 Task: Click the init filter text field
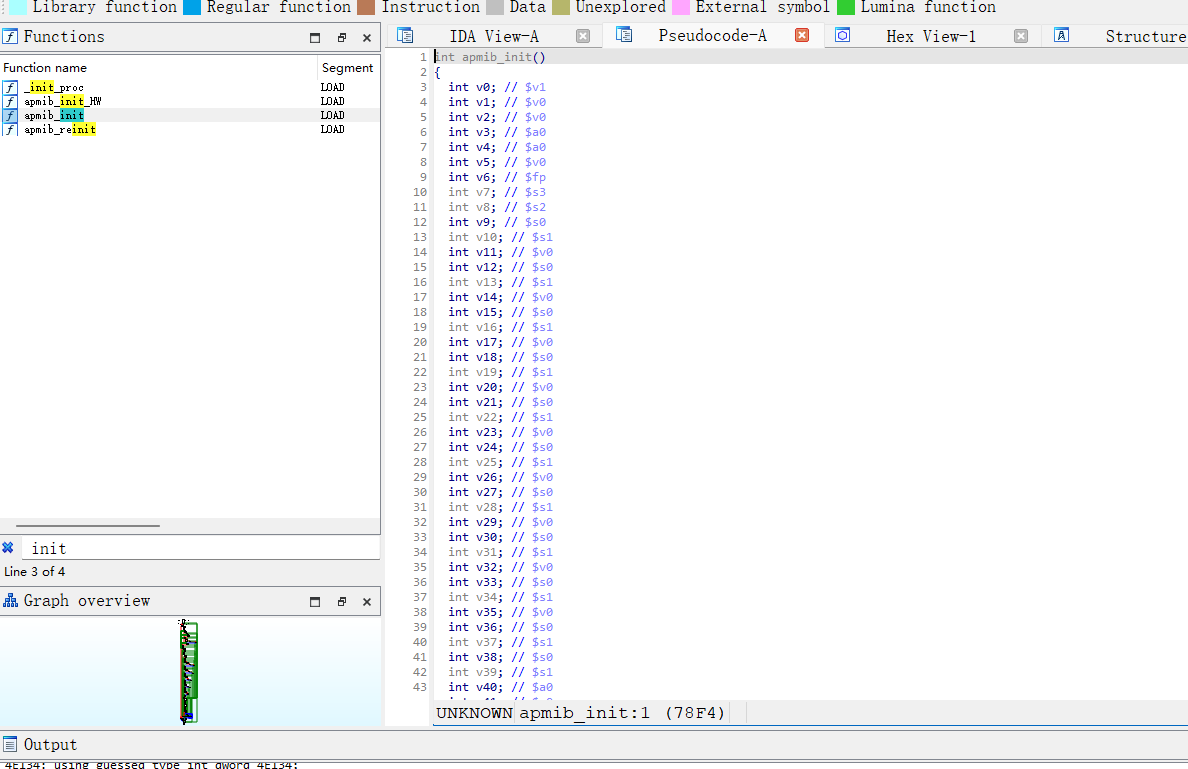(200, 548)
